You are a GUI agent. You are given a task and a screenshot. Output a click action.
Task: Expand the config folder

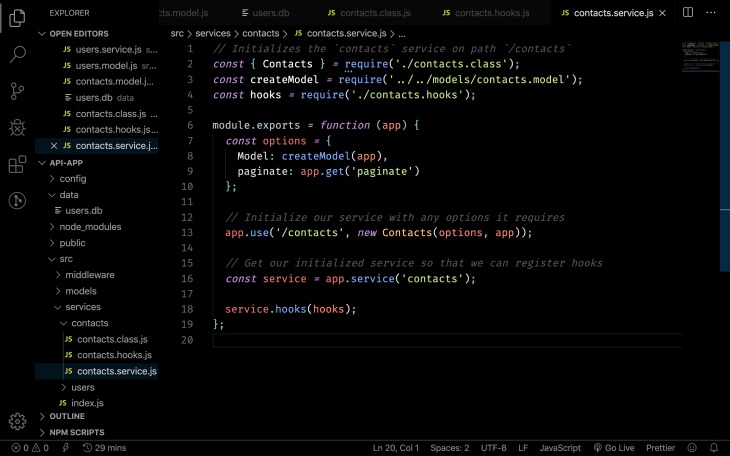73,178
